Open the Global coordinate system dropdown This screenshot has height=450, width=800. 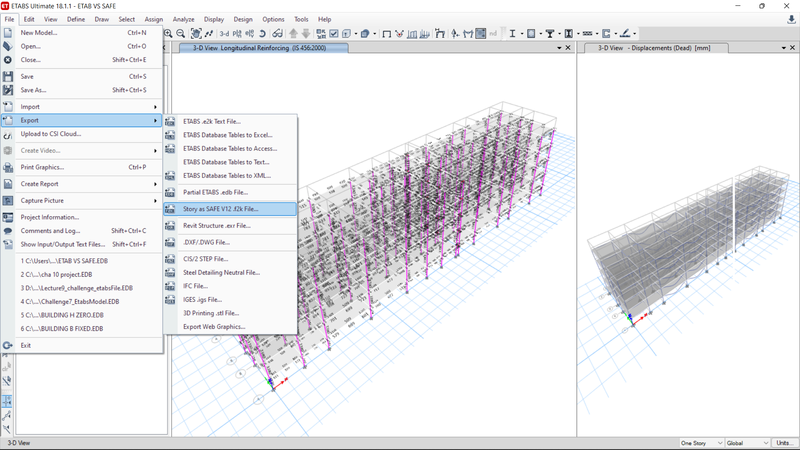[x=766, y=443]
